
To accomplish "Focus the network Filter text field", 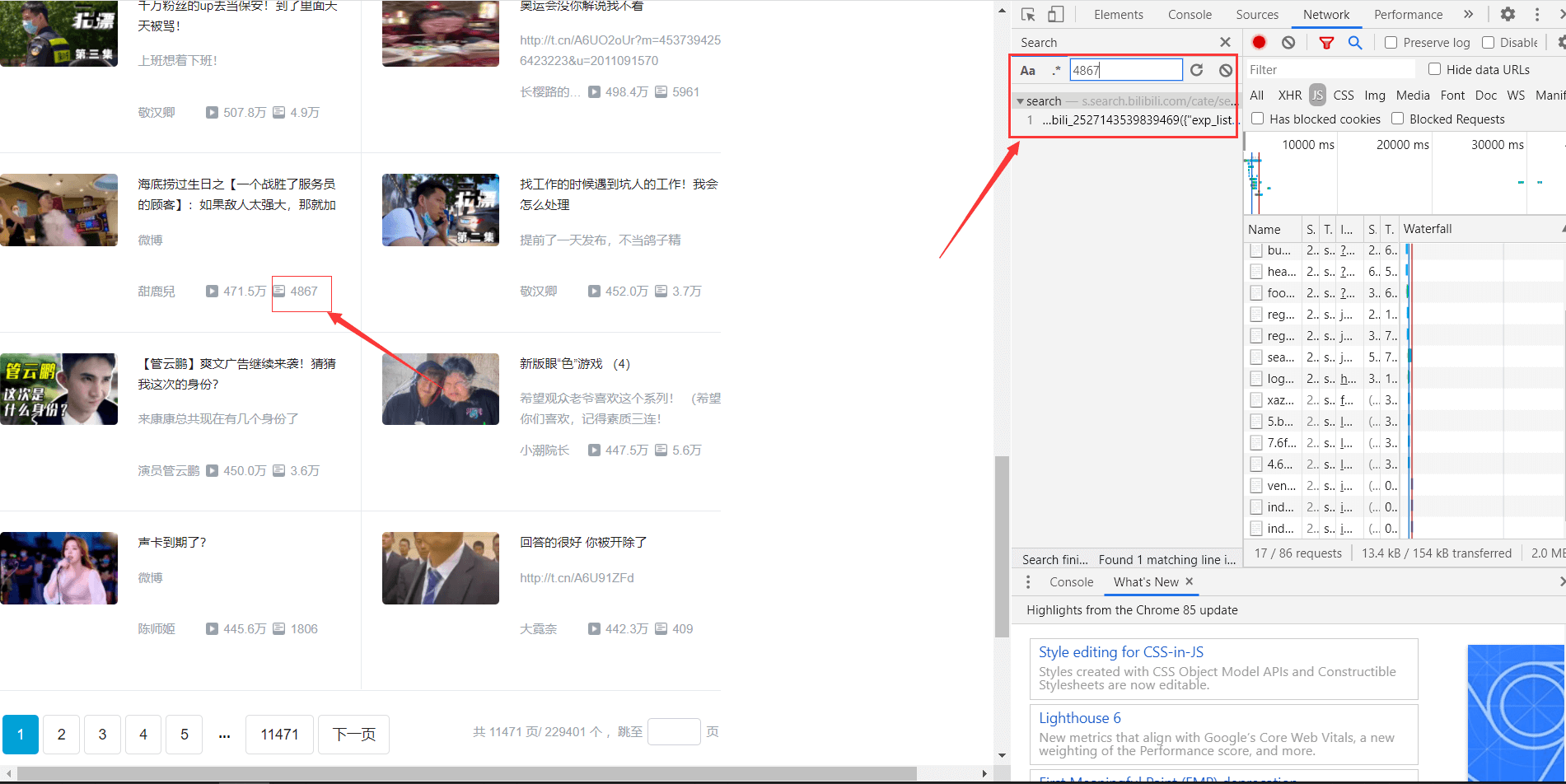I will click(x=1330, y=70).
